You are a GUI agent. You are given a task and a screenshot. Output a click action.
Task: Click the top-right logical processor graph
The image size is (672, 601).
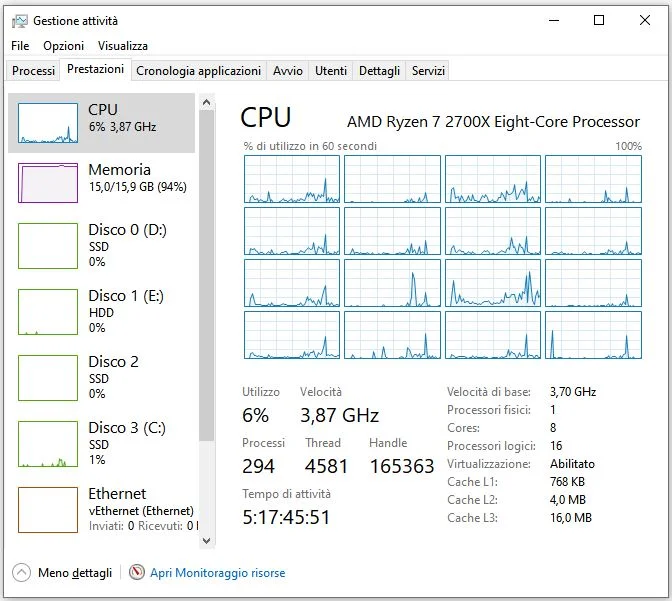coord(594,179)
